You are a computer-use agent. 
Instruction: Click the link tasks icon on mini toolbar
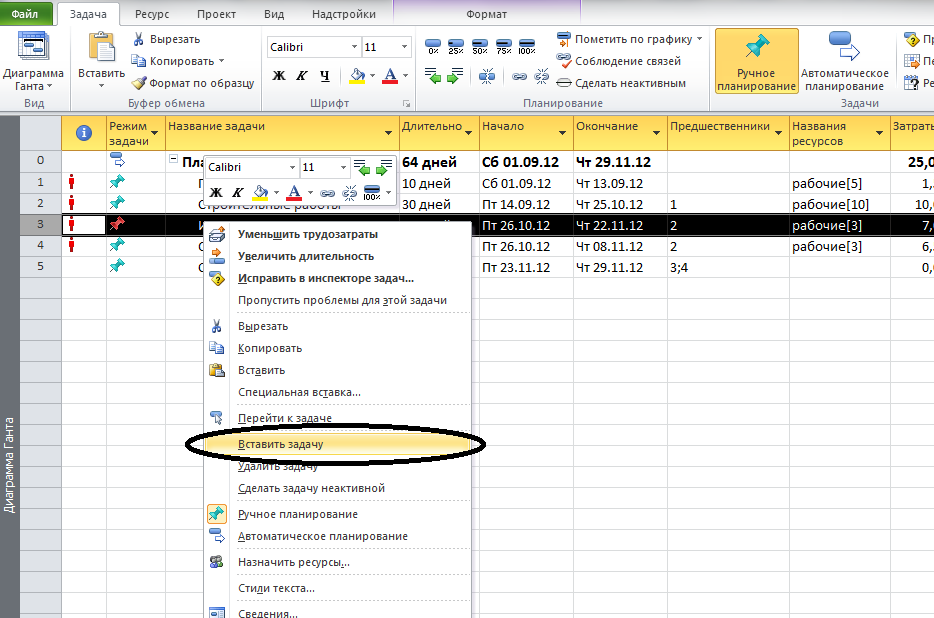click(x=327, y=193)
